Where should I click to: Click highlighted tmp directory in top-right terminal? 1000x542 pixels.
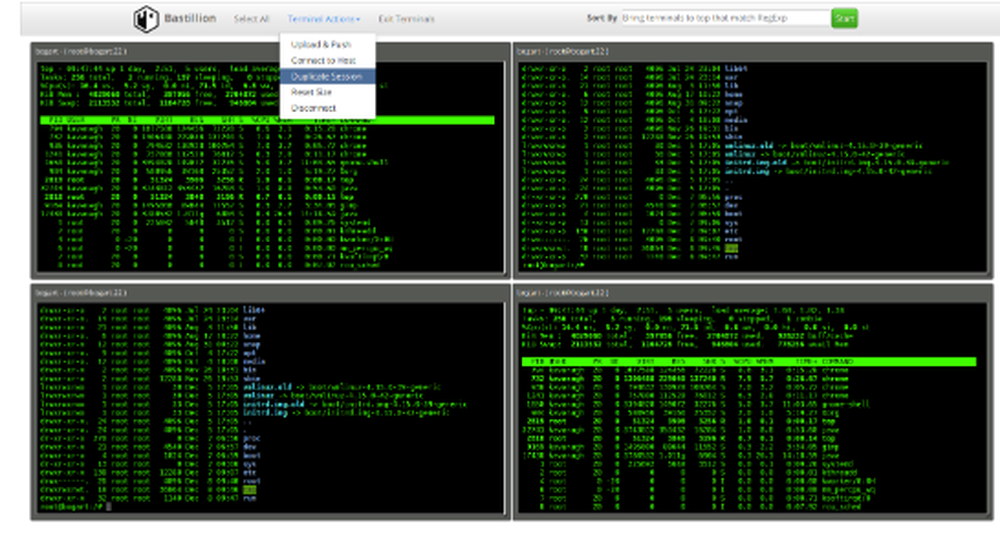point(731,248)
